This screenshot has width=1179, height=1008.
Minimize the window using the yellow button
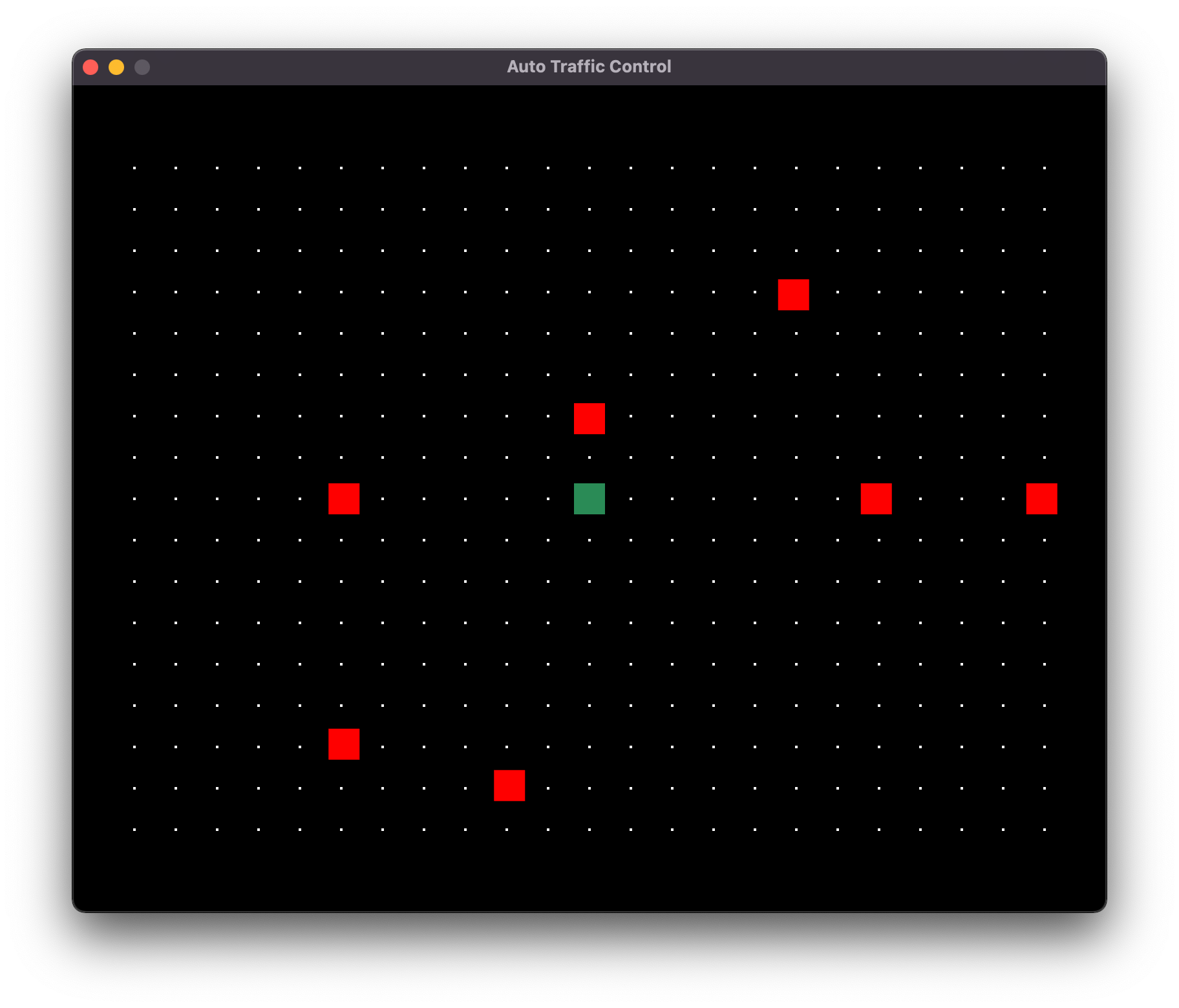(116, 67)
